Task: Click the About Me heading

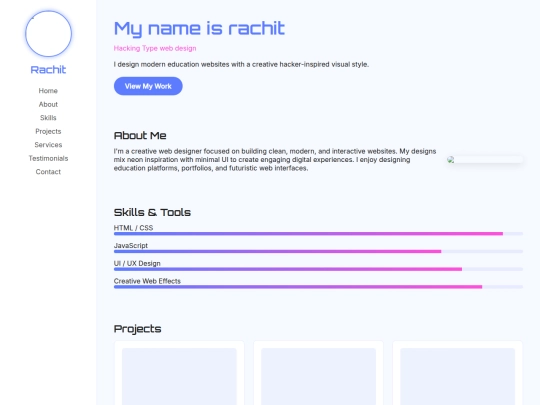Action: click(x=140, y=135)
